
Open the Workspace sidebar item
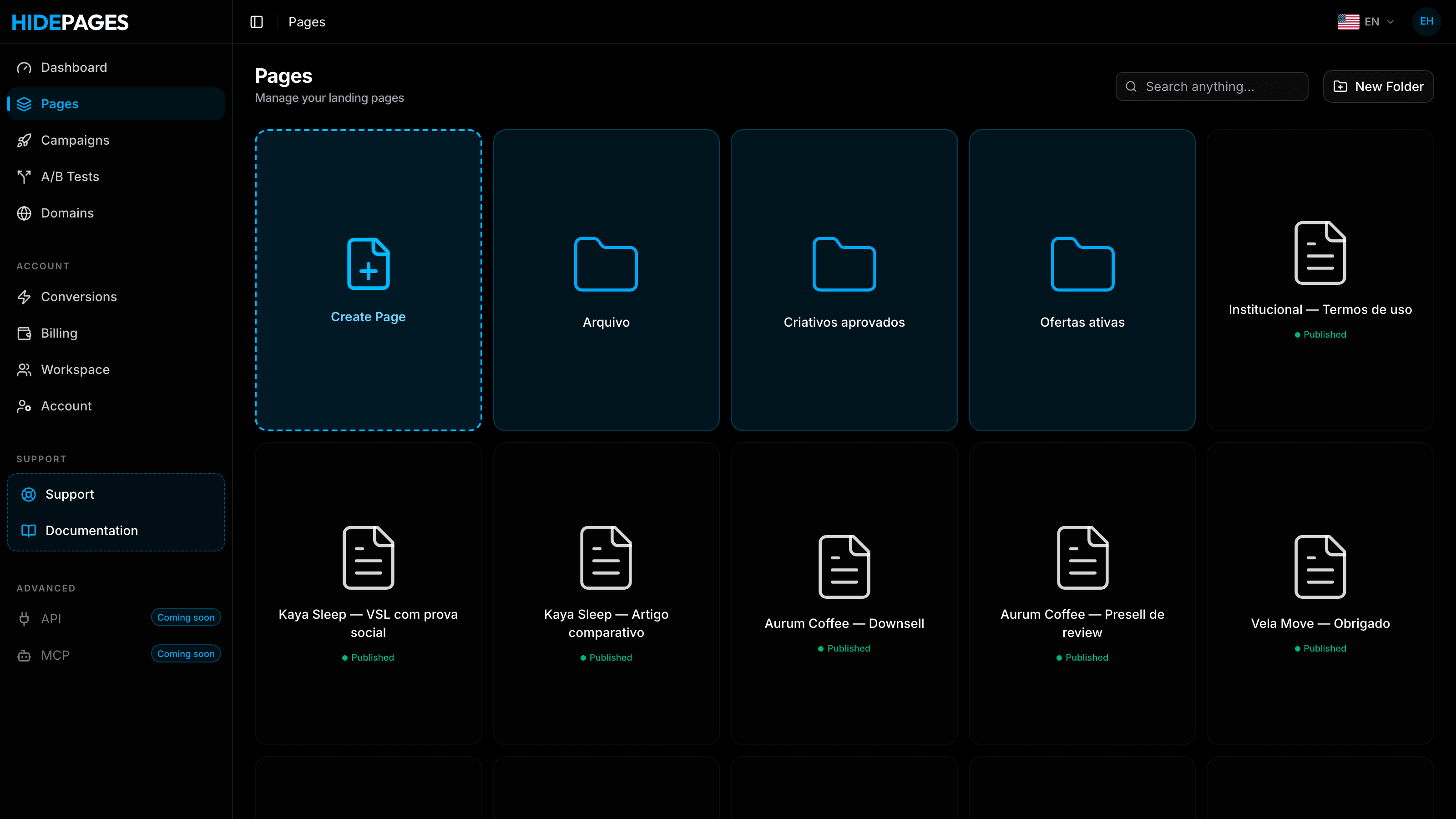(116, 369)
